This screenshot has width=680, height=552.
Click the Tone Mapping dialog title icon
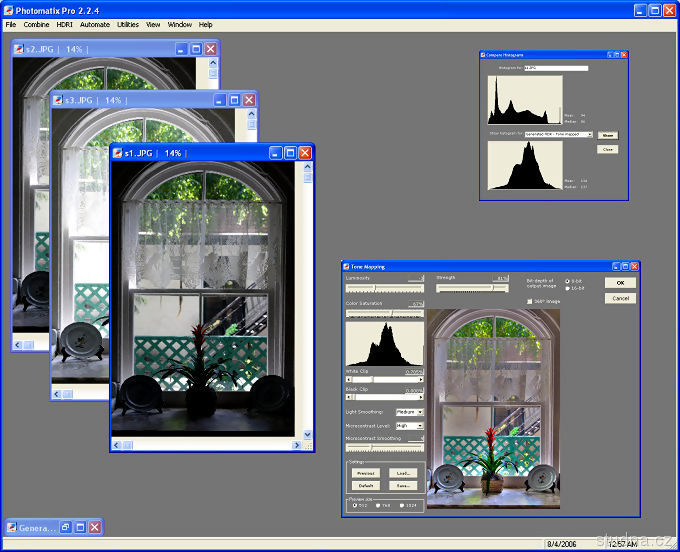tap(346, 267)
